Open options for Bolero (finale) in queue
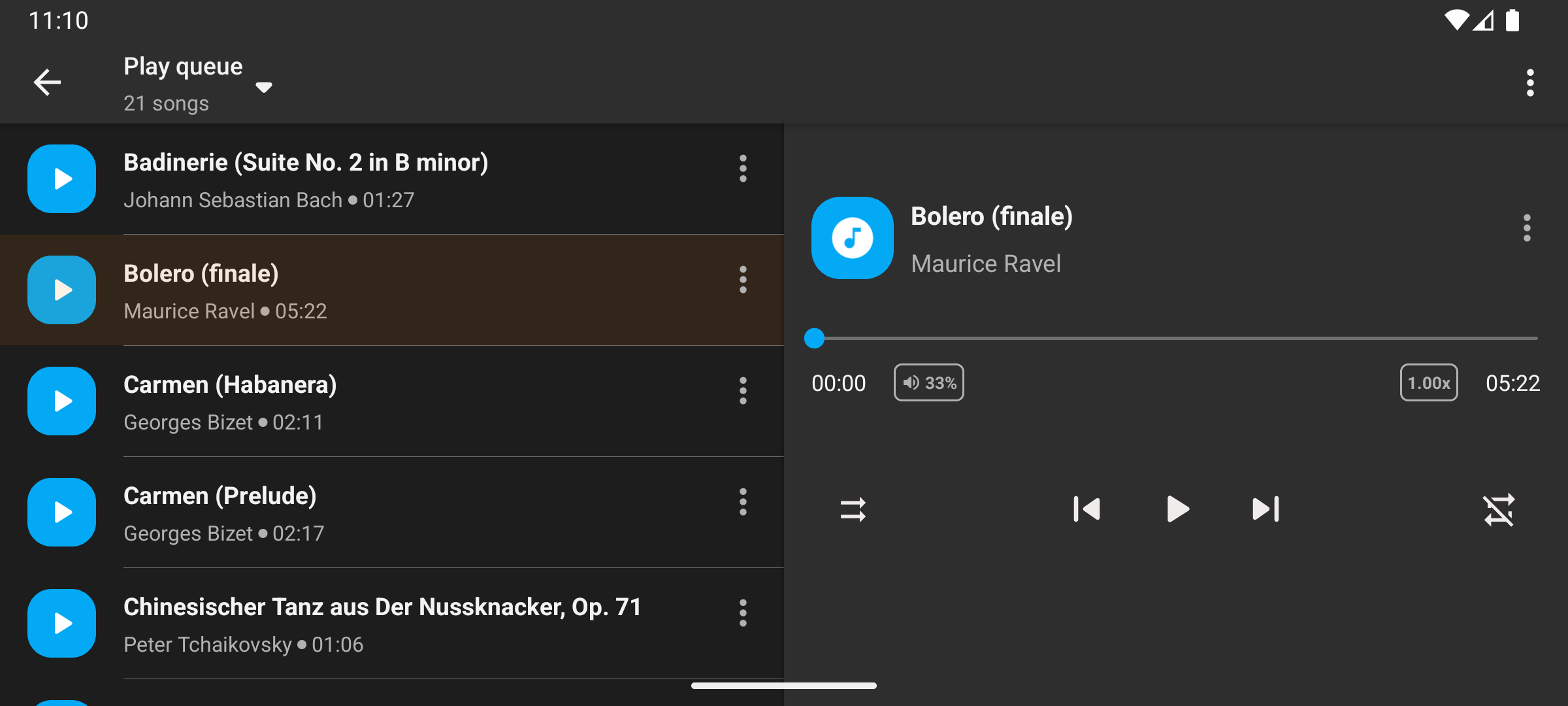The width and height of the screenshot is (1568, 706). point(743,280)
